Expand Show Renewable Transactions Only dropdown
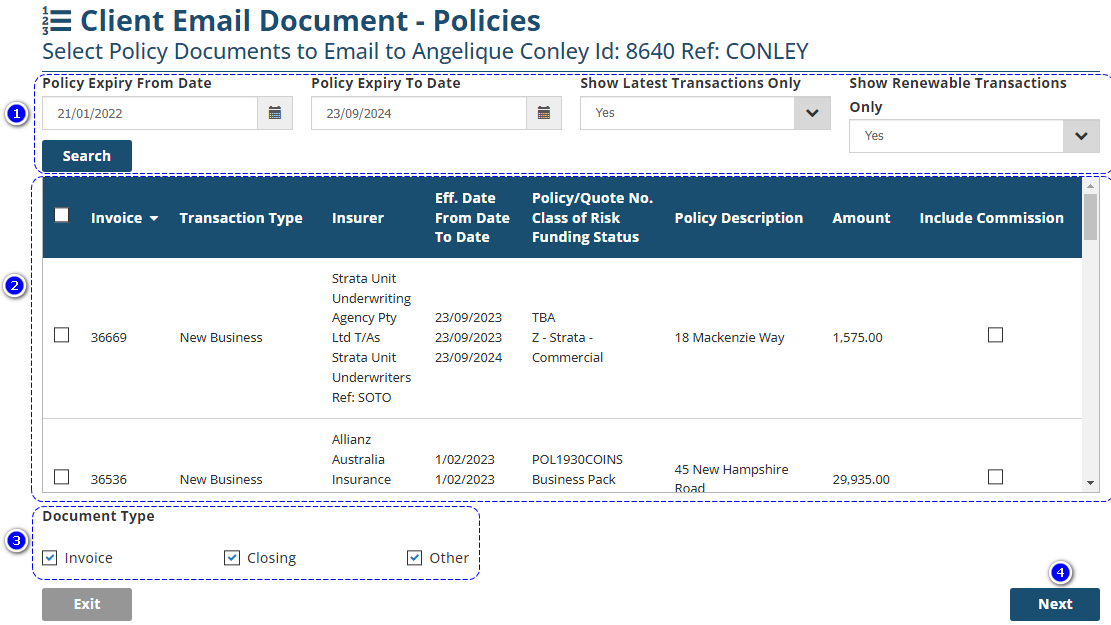 pyautogui.click(x=1081, y=136)
